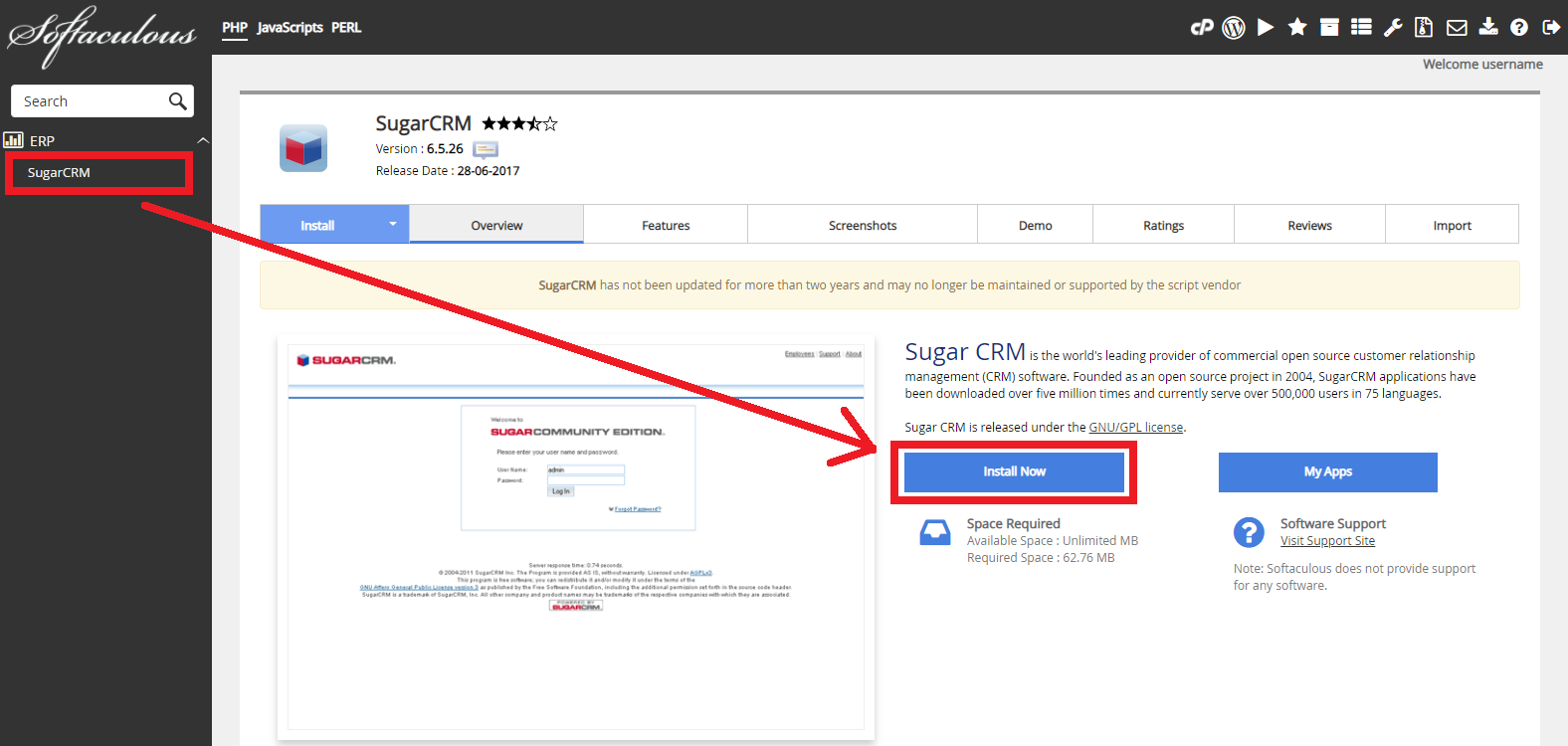Open the help question mark icon
This screenshot has width=1568, height=746.
(x=1519, y=27)
